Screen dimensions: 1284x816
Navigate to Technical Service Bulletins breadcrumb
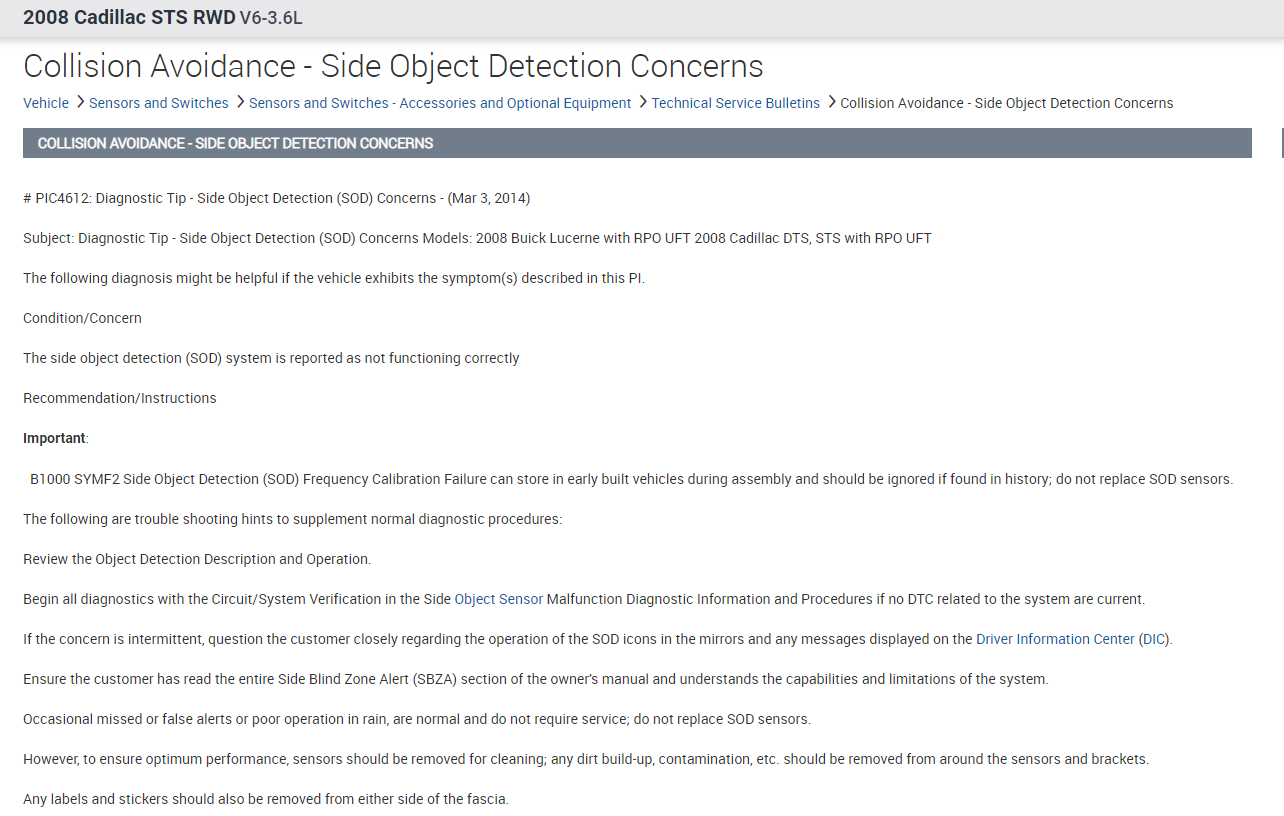[x=736, y=103]
